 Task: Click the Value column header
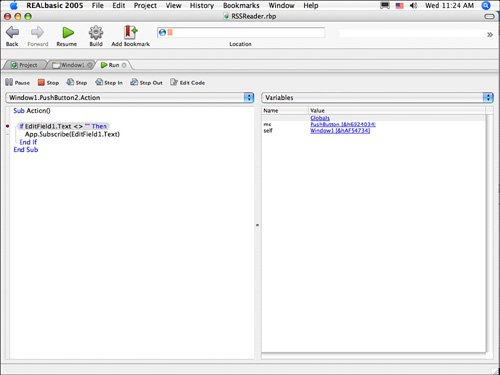point(397,110)
